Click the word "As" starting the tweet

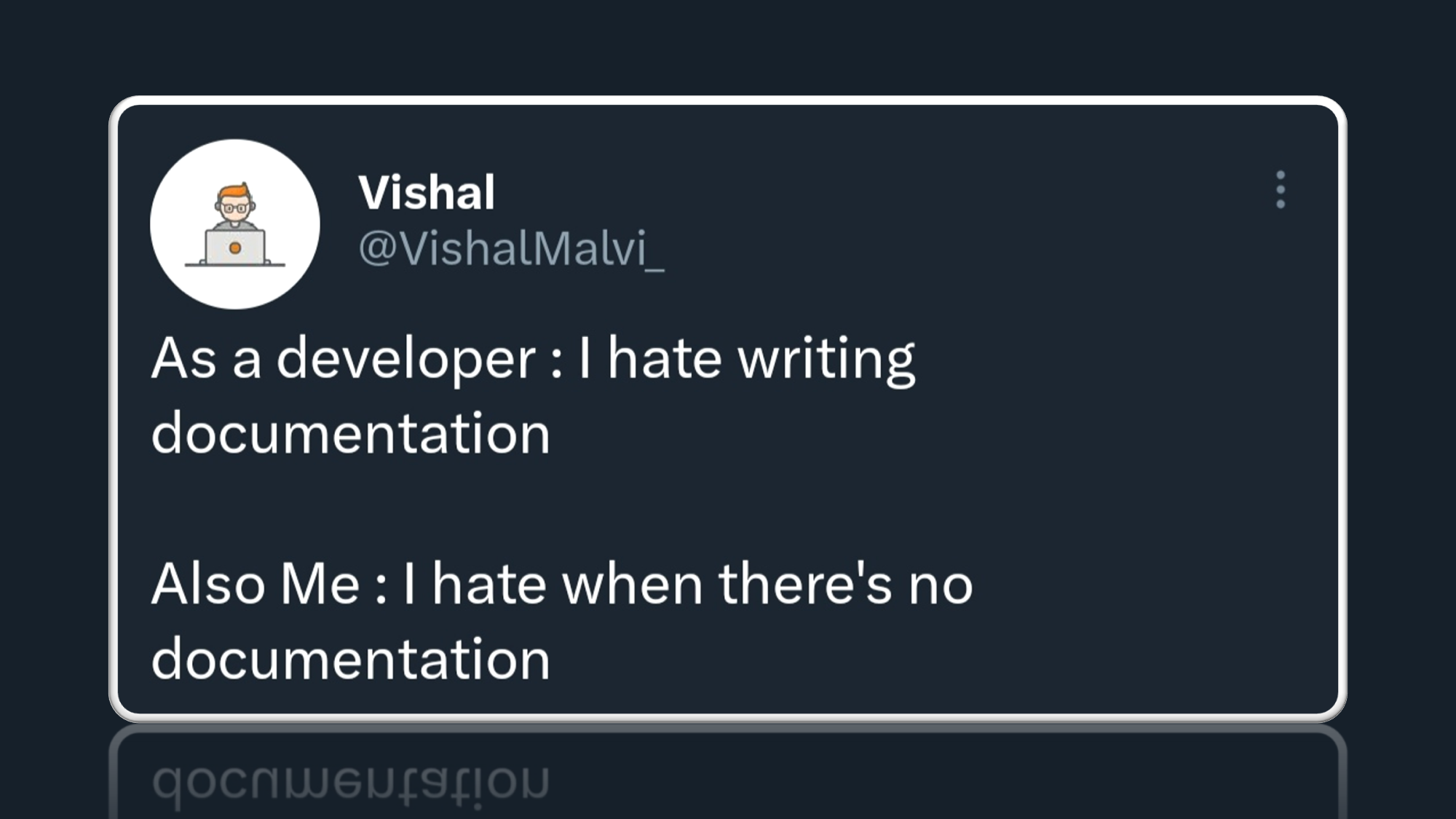[183, 359]
